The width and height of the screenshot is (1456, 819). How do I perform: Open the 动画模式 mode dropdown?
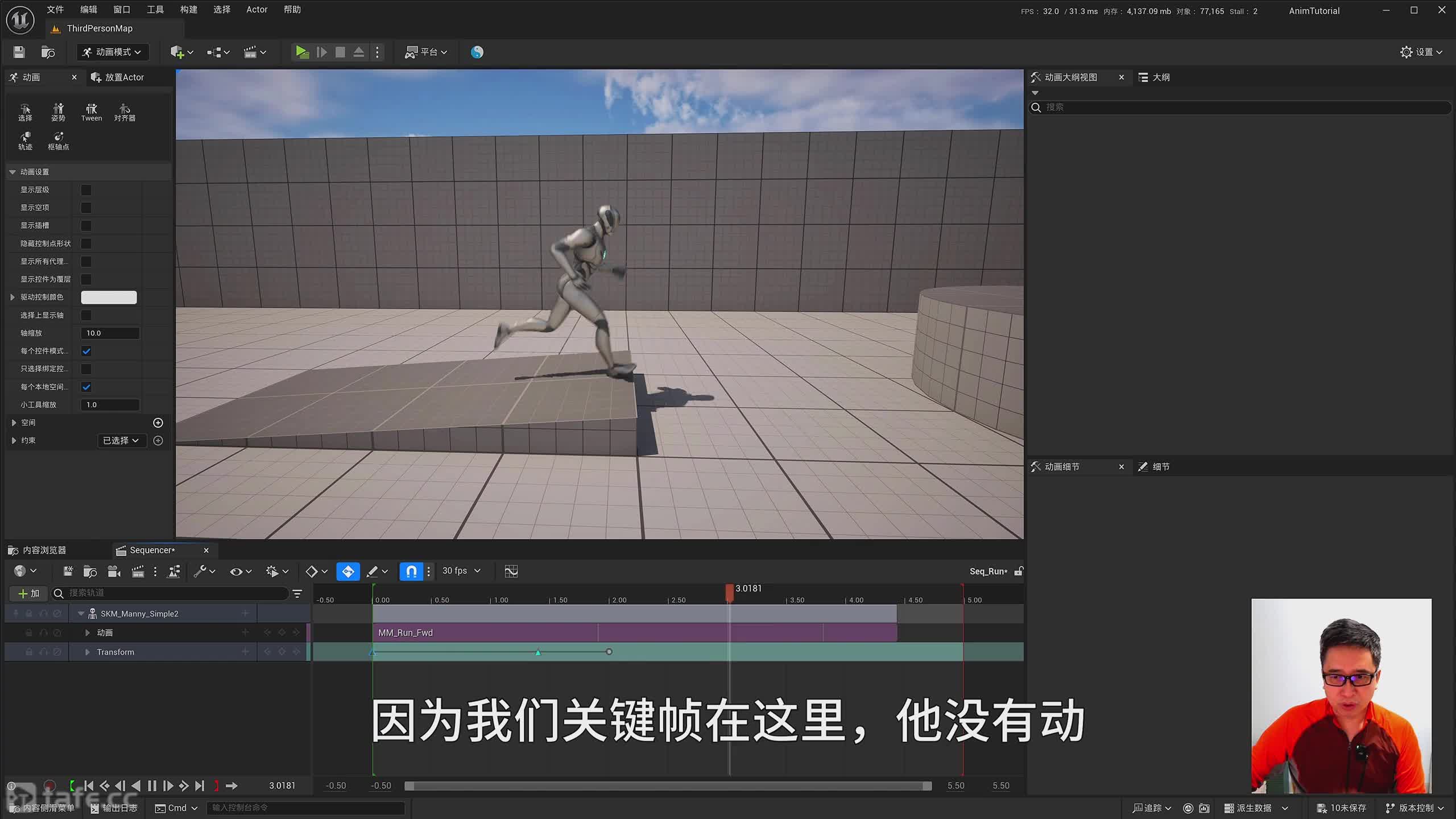pyautogui.click(x=113, y=52)
